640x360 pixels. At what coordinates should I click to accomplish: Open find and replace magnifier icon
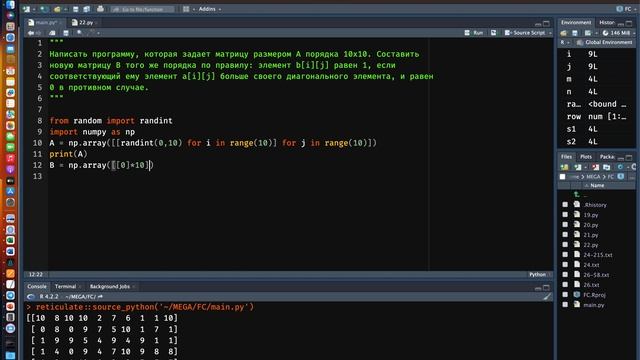pyautogui.click(x=80, y=33)
